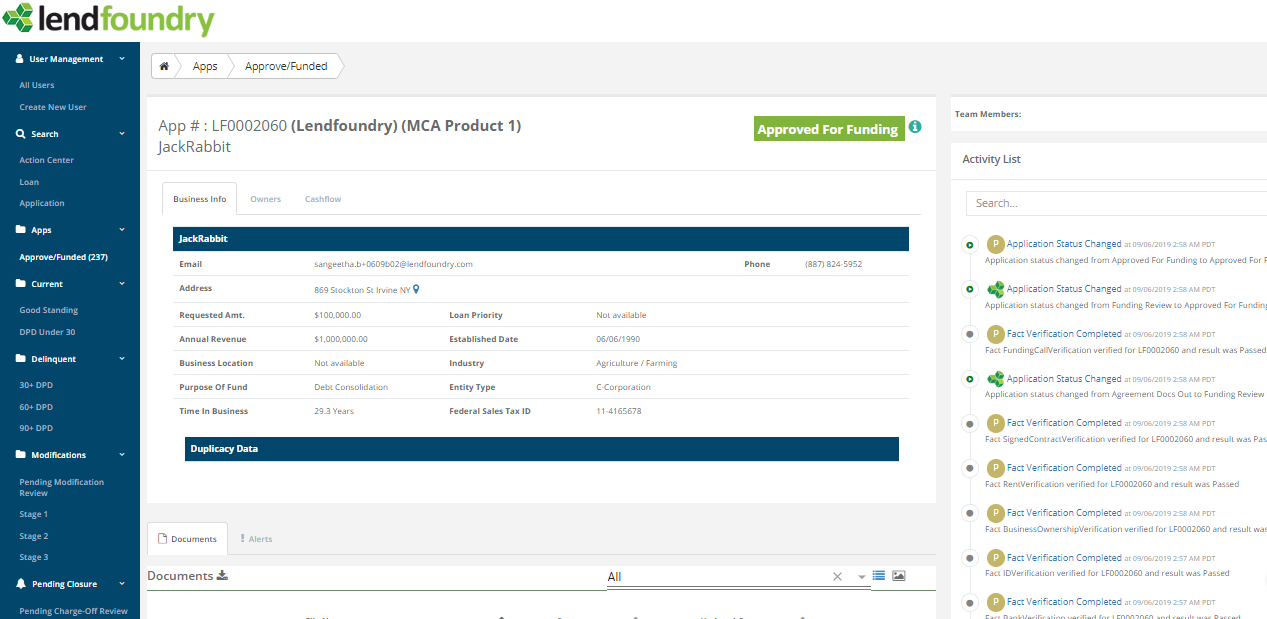Viewport: 1267px width, 619px height.
Task: Click the download icon next to Documents heading
Action: [222, 575]
